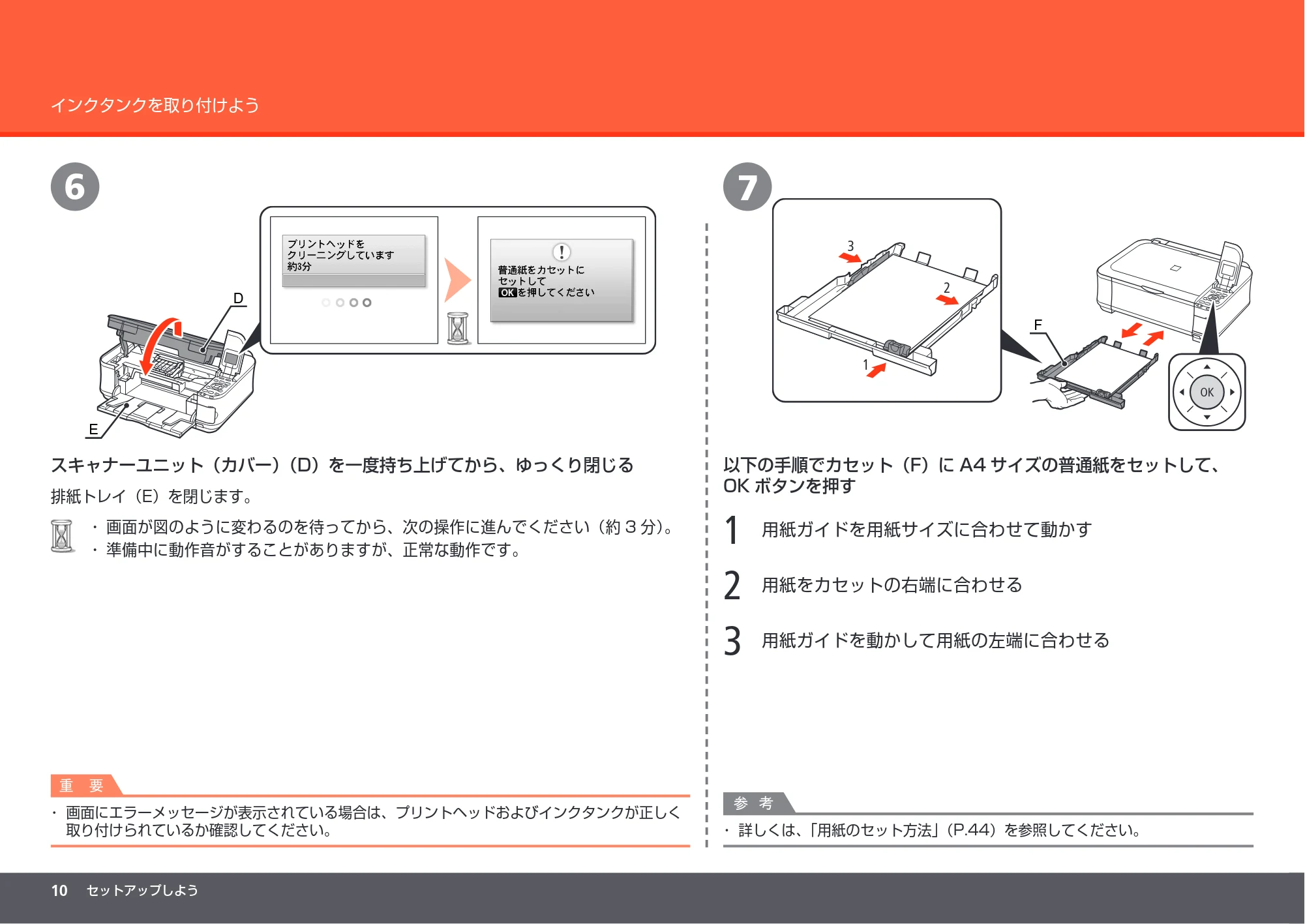Click label F next to the cassette
This screenshot has width=1305, height=924.
(1038, 325)
